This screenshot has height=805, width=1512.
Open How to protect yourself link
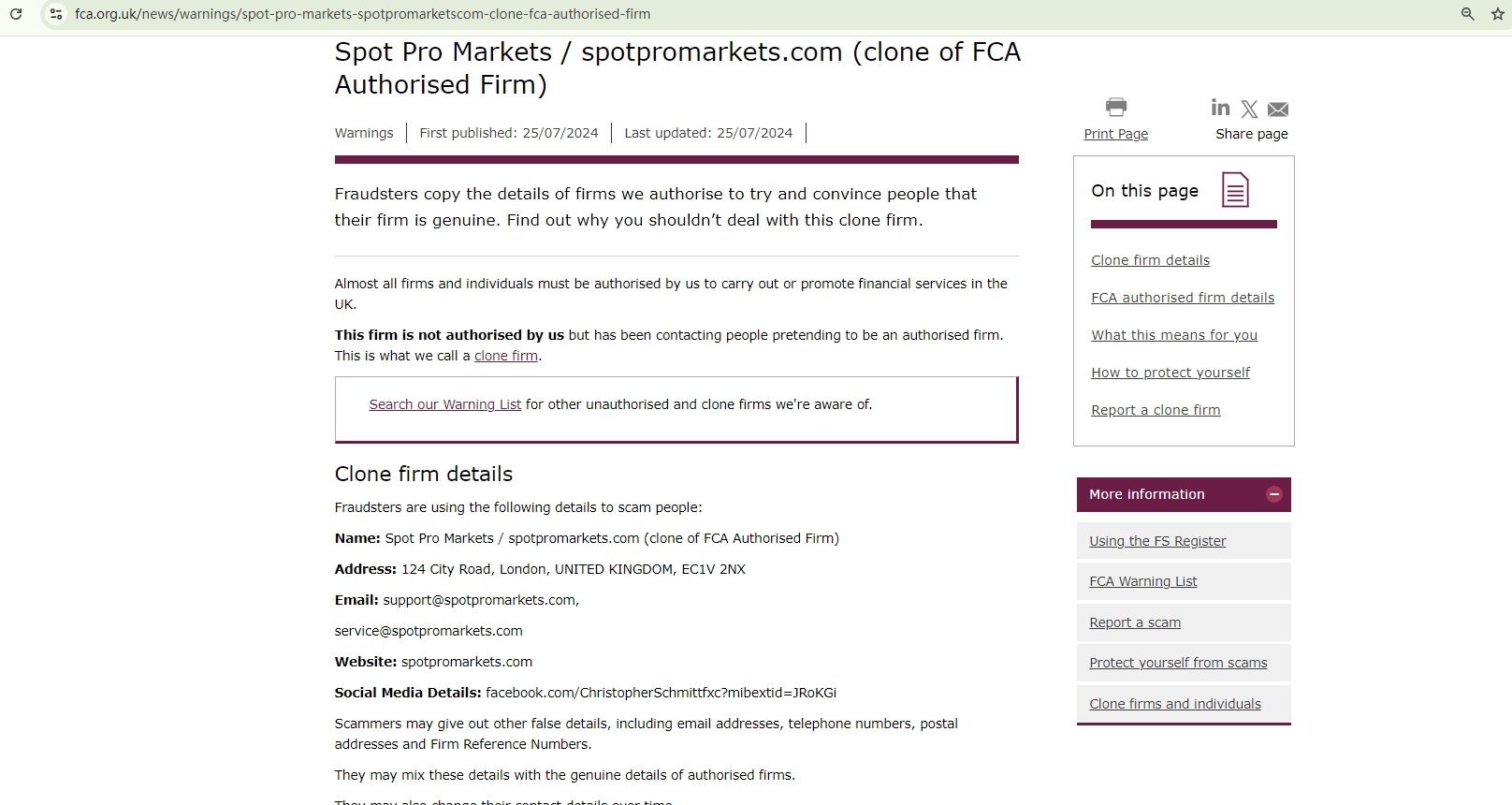(1170, 373)
